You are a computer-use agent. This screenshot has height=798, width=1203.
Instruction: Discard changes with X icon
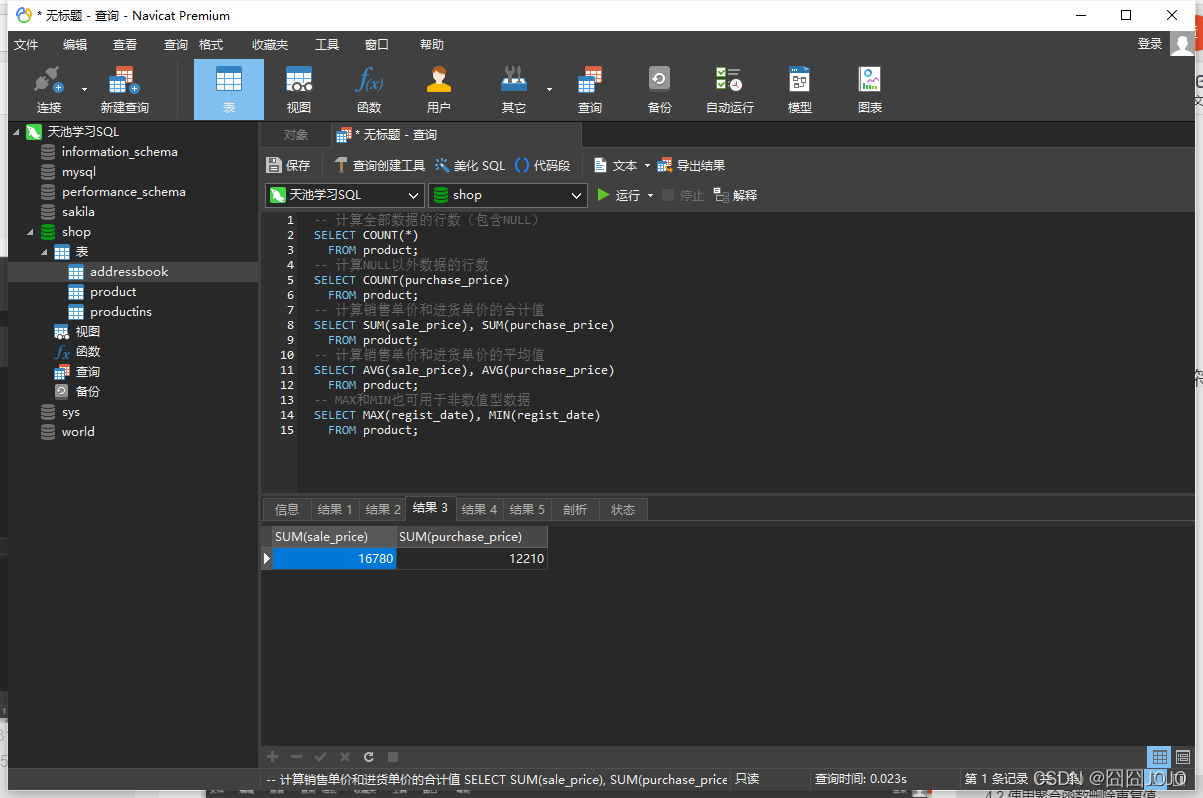345,757
